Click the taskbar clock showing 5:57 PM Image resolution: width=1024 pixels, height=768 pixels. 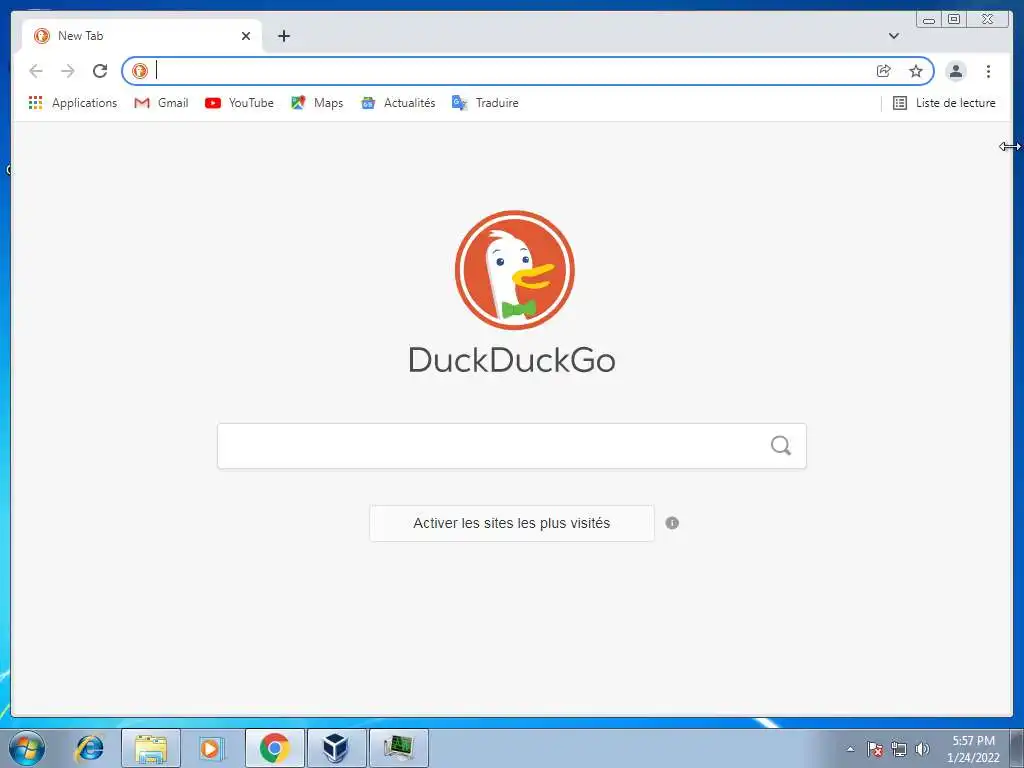click(x=973, y=748)
